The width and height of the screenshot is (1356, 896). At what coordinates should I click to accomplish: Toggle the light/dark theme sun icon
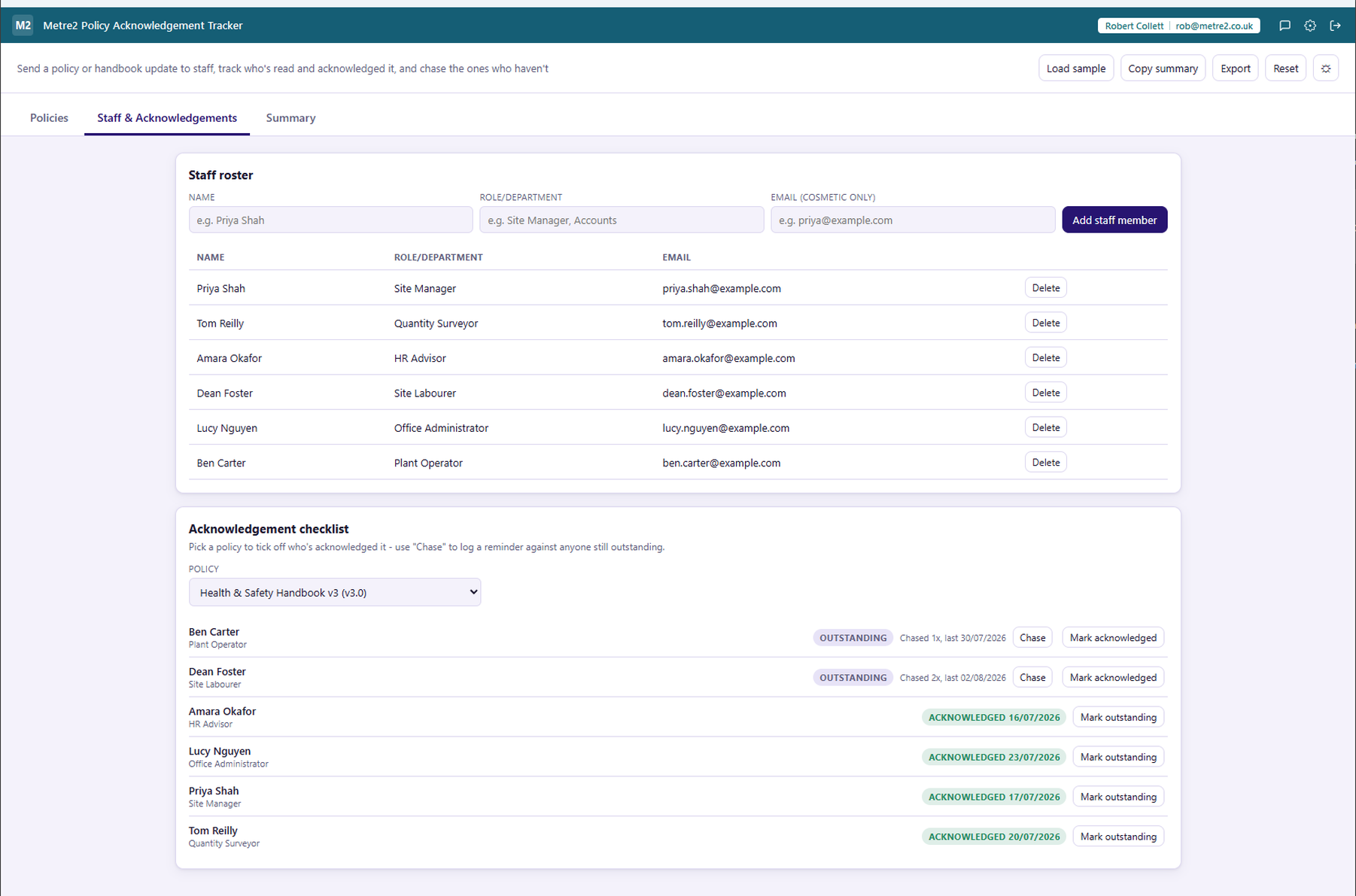(1326, 68)
